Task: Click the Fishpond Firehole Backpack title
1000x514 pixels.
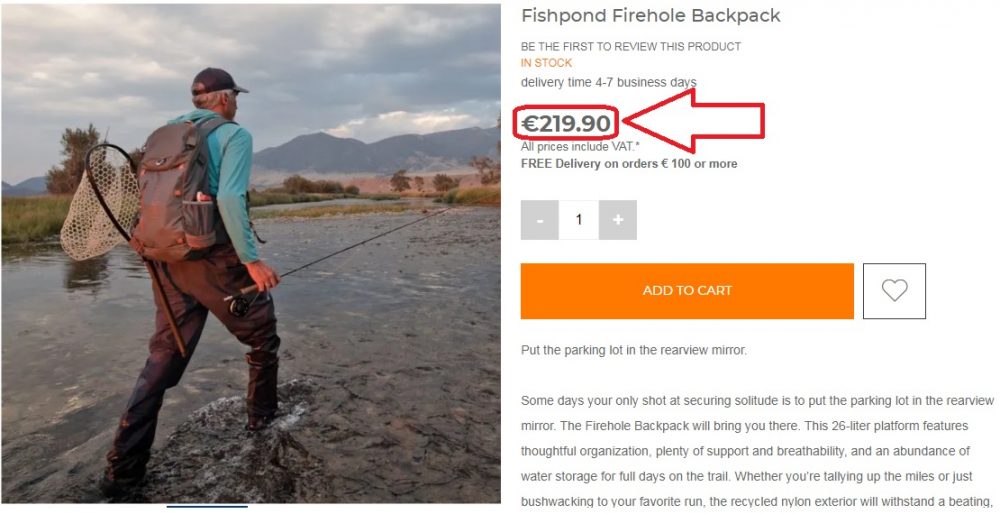Action: 651,16
